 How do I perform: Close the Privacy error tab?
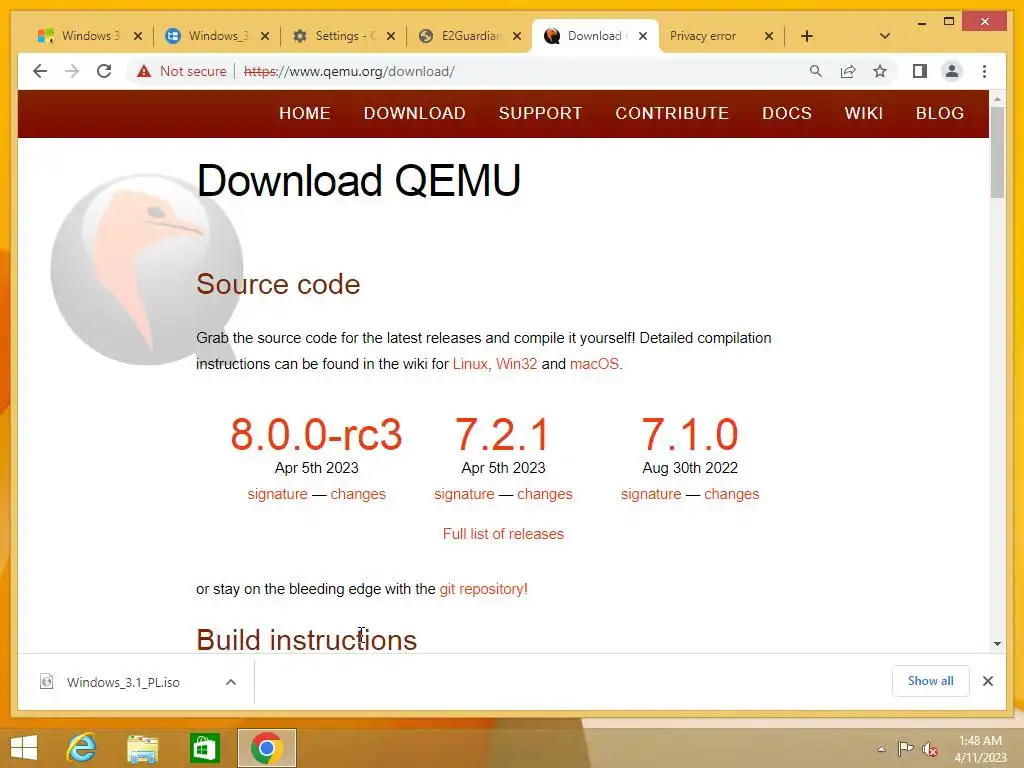[x=769, y=36]
